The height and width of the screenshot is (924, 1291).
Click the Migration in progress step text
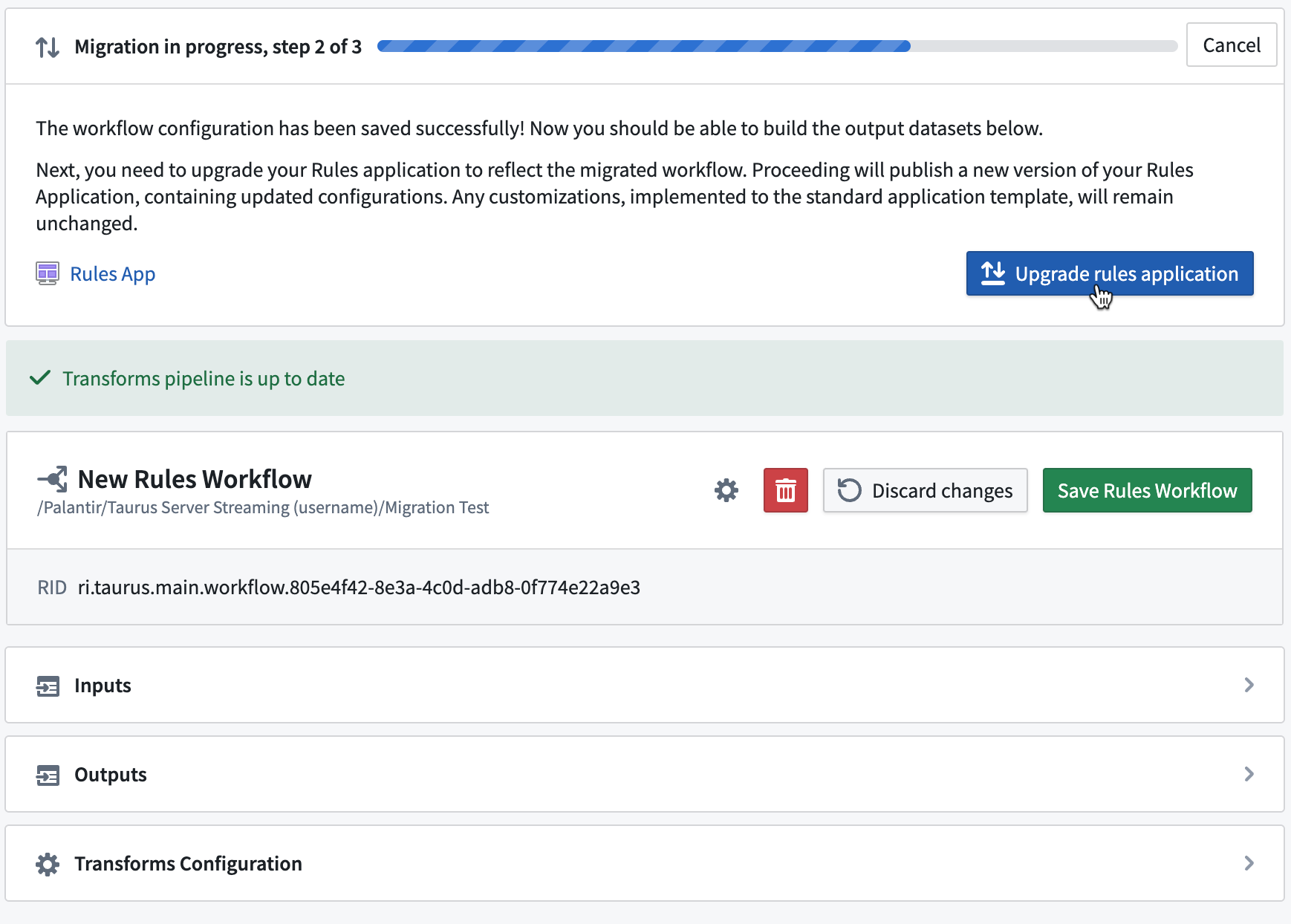(218, 47)
